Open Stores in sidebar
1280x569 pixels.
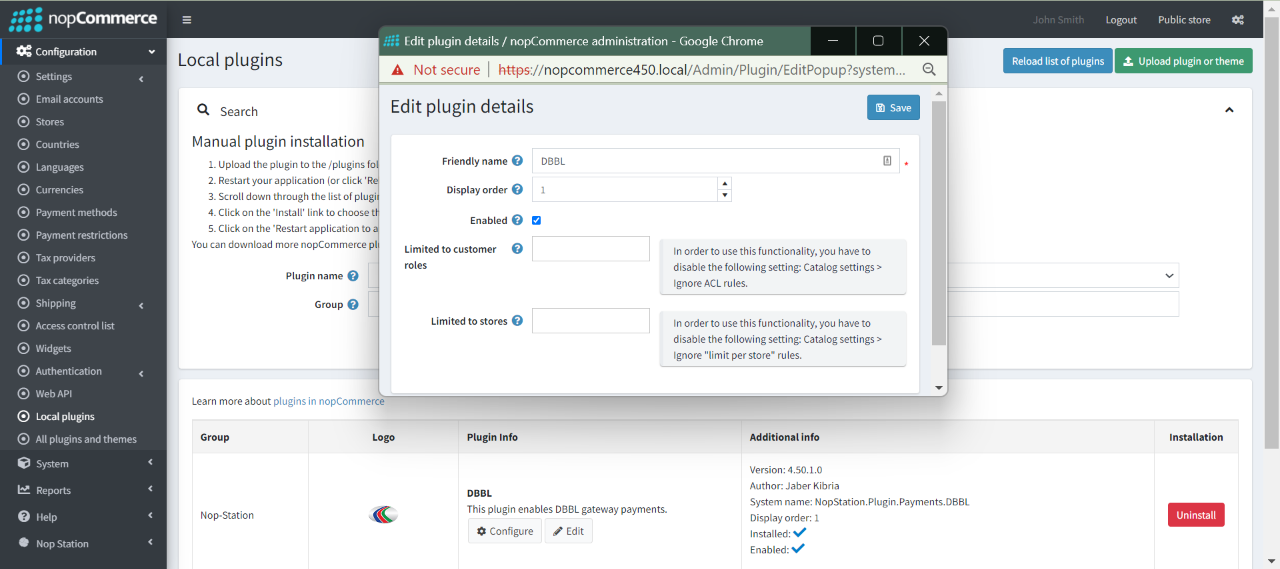49,122
